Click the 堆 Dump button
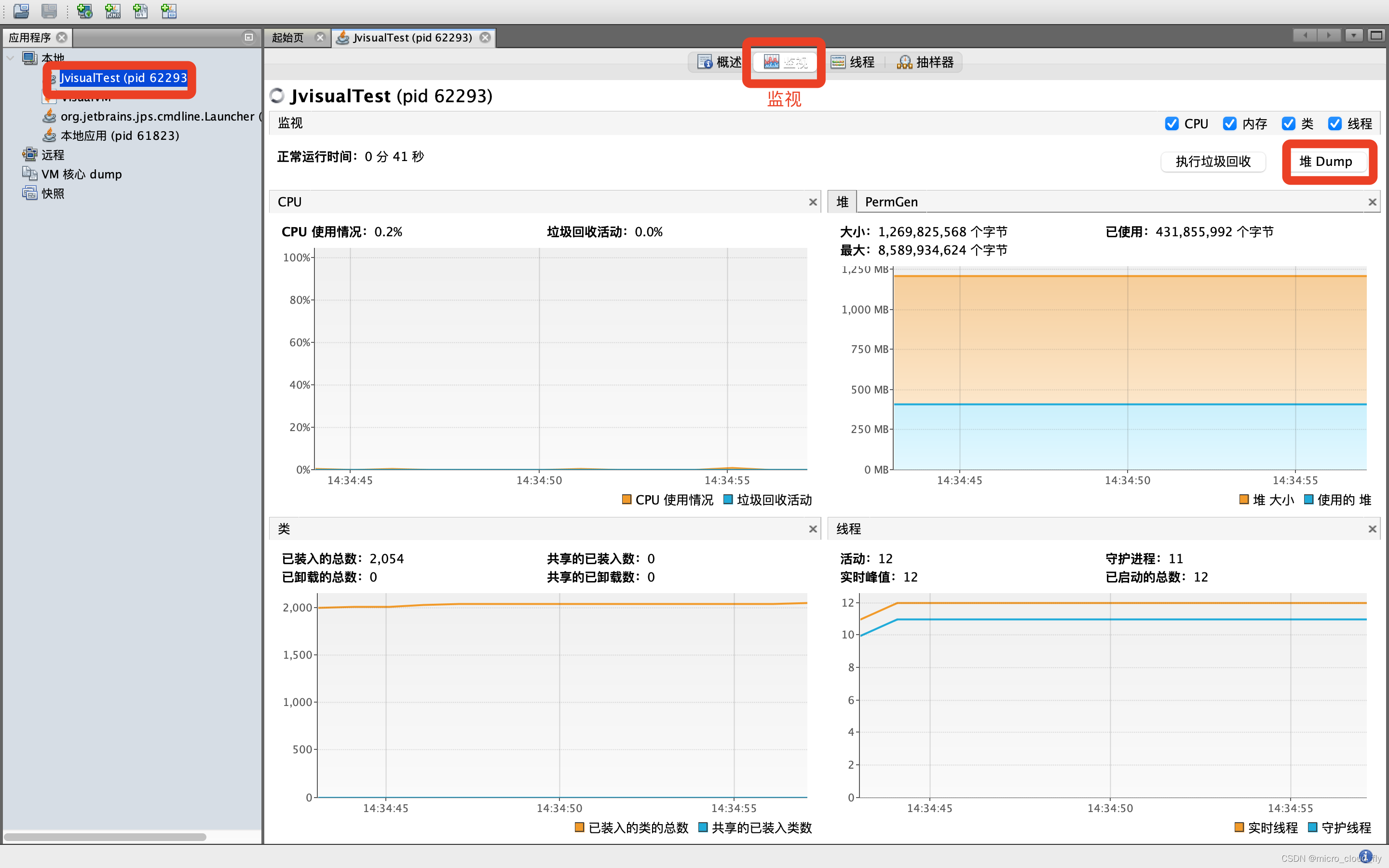 1326,162
